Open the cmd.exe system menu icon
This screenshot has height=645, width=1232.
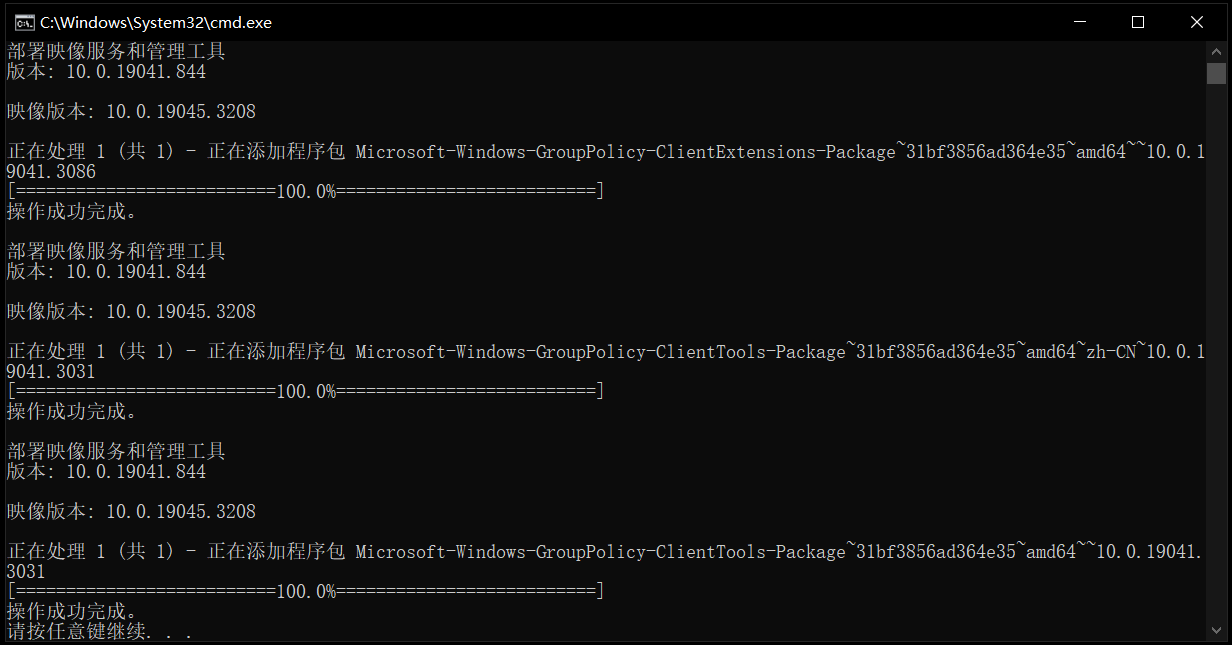point(23,22)
